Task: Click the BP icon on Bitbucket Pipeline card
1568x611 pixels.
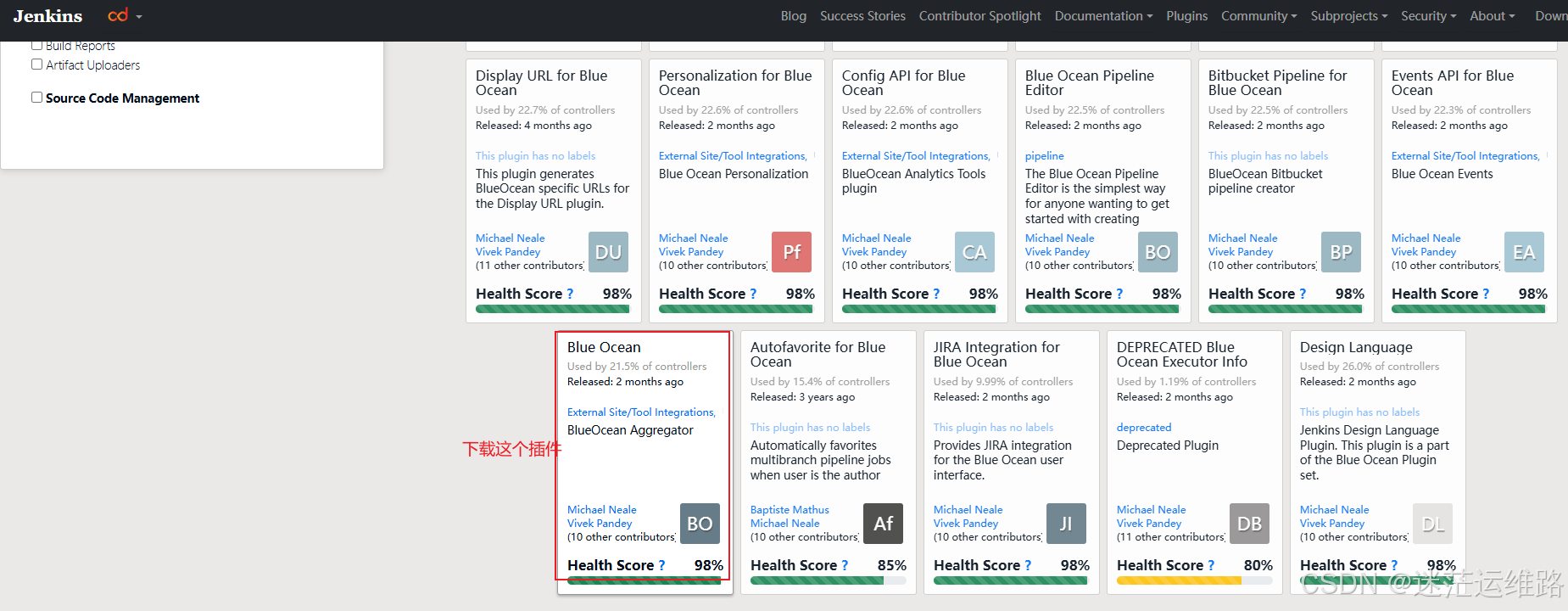Action: (1341, 252)
